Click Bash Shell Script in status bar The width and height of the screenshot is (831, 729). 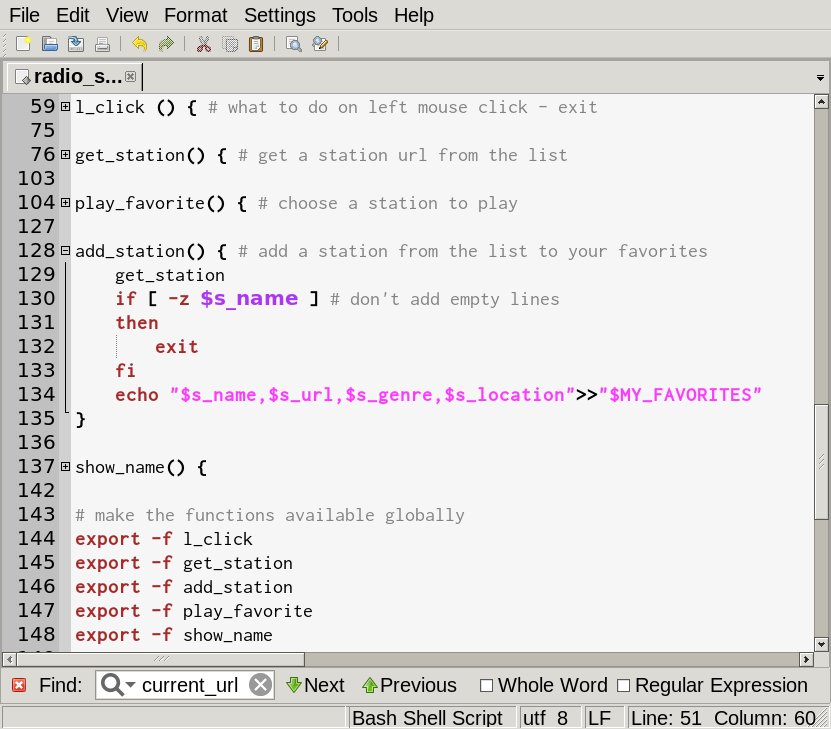point(427,718)
